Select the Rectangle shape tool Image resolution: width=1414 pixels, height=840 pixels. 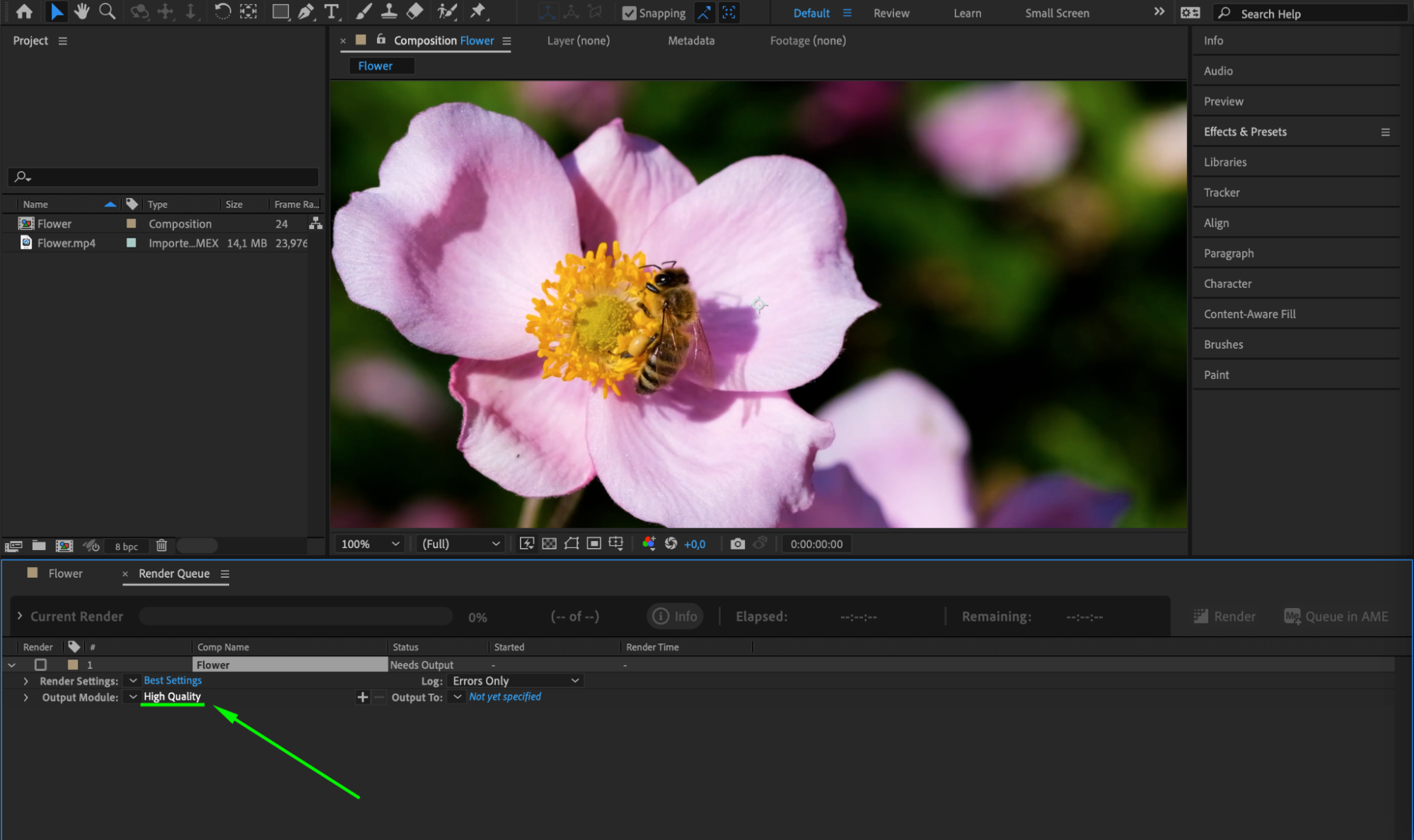tap(280, 11)
